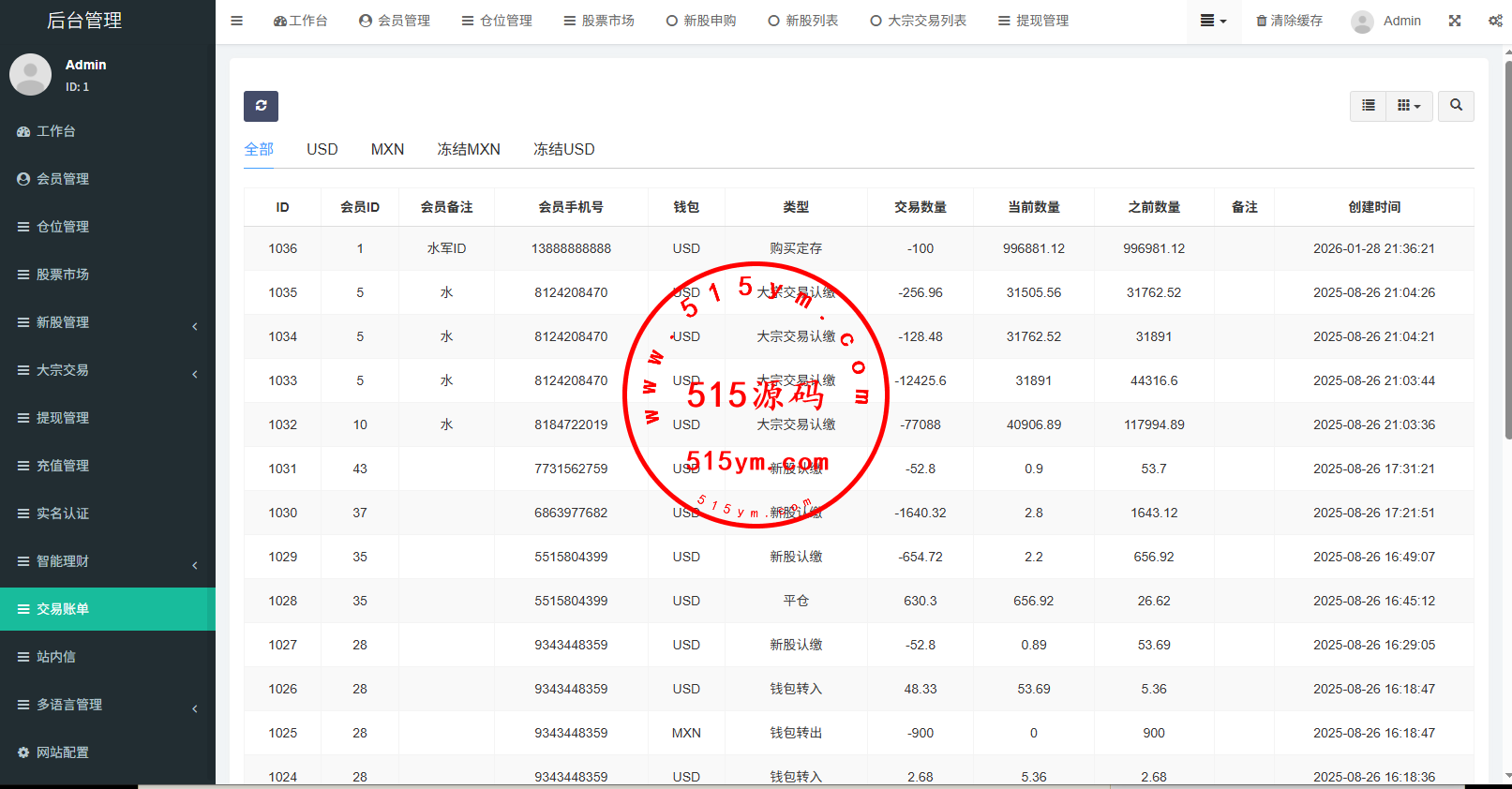The width and height of the screenshot is (1512, 789).
Task: Expand 大宗交易 sidebar submenu
Action: [x=108, y=370]
